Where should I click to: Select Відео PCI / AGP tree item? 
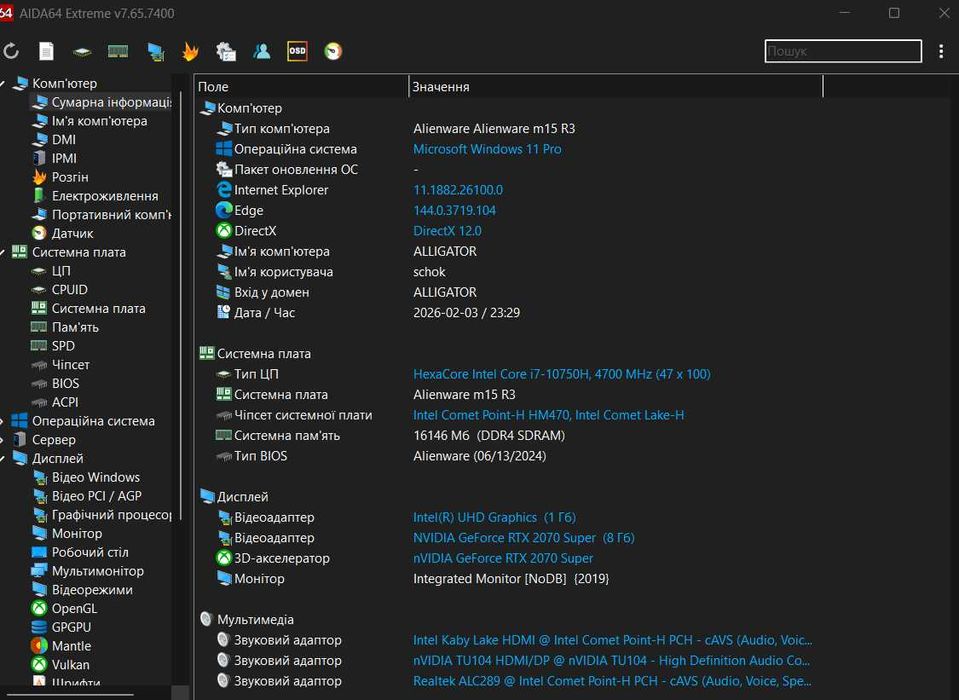[x=86, y=496]
